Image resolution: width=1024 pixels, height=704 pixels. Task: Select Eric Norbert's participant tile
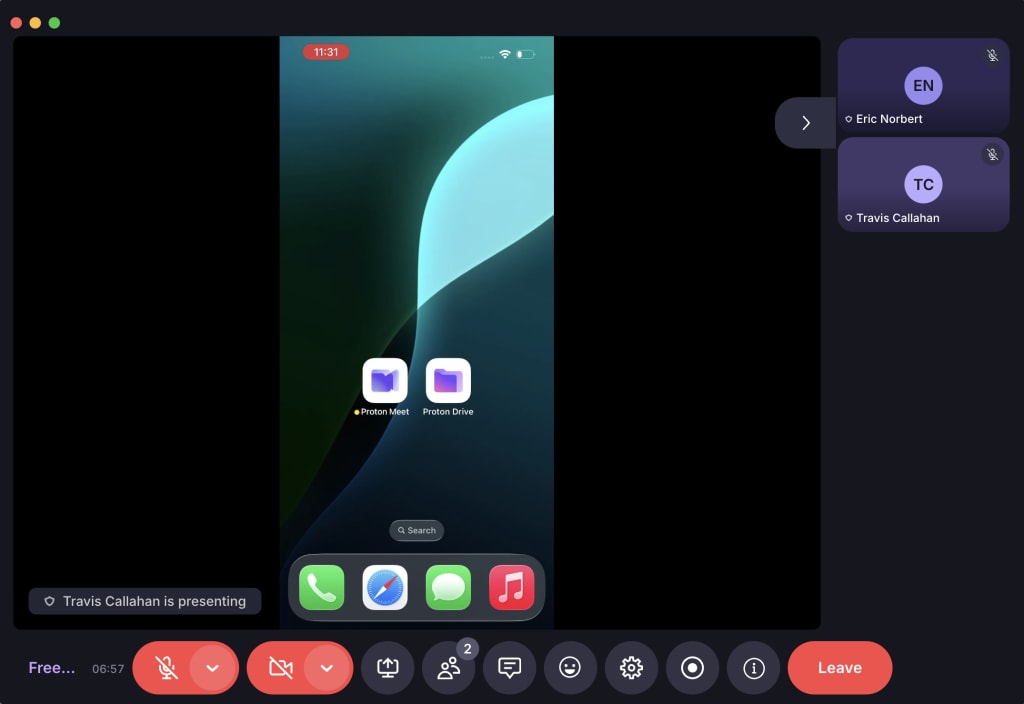pyautogui.click(x=923, y=85)
